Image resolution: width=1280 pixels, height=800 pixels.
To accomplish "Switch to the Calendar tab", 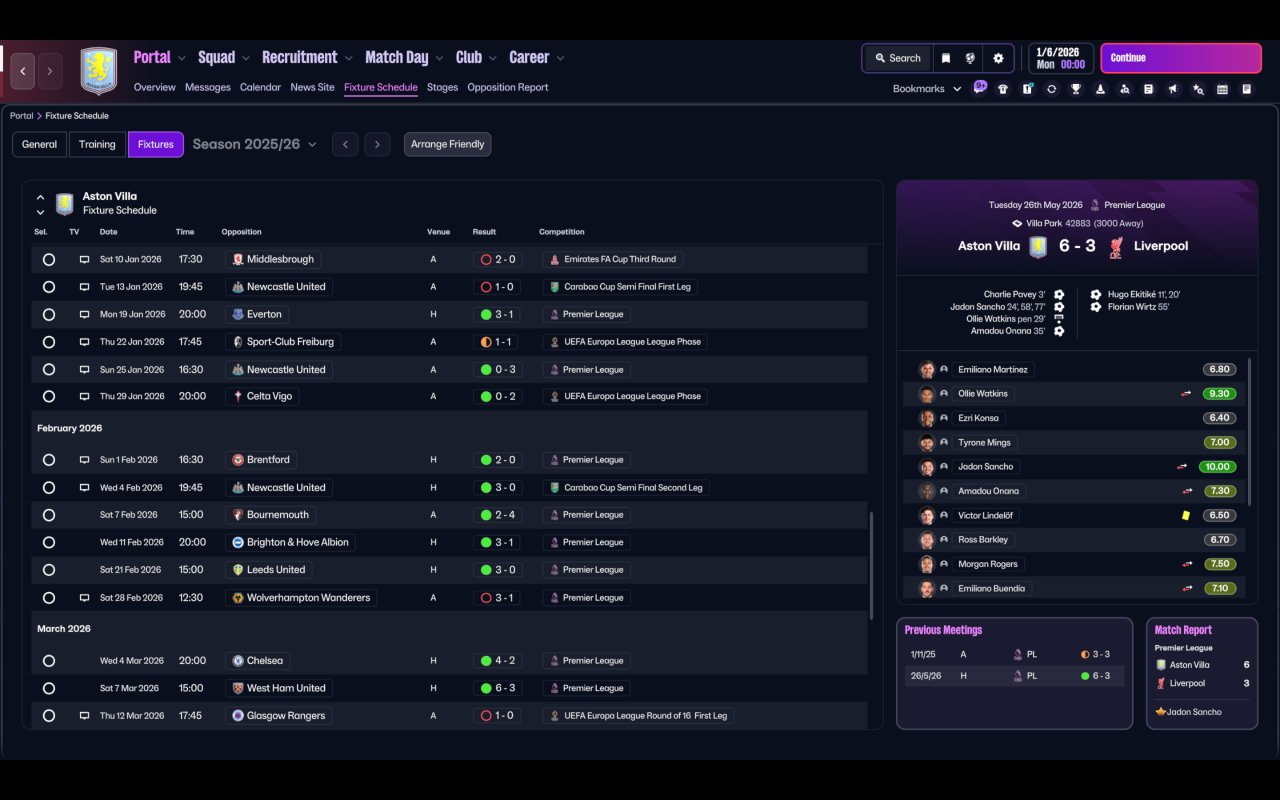I will [260, 87].
